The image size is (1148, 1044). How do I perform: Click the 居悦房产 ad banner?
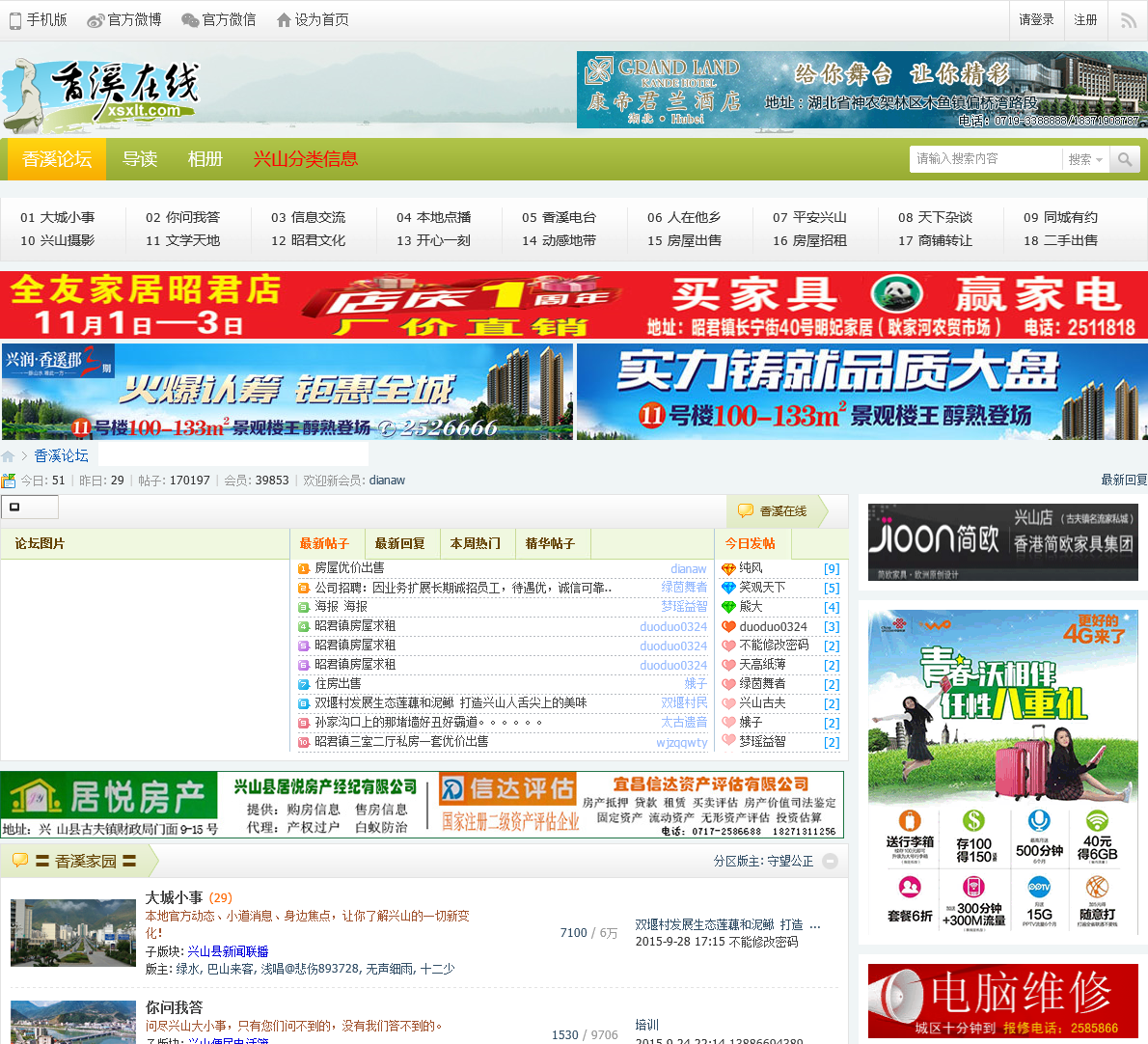[x=219, y=805]
